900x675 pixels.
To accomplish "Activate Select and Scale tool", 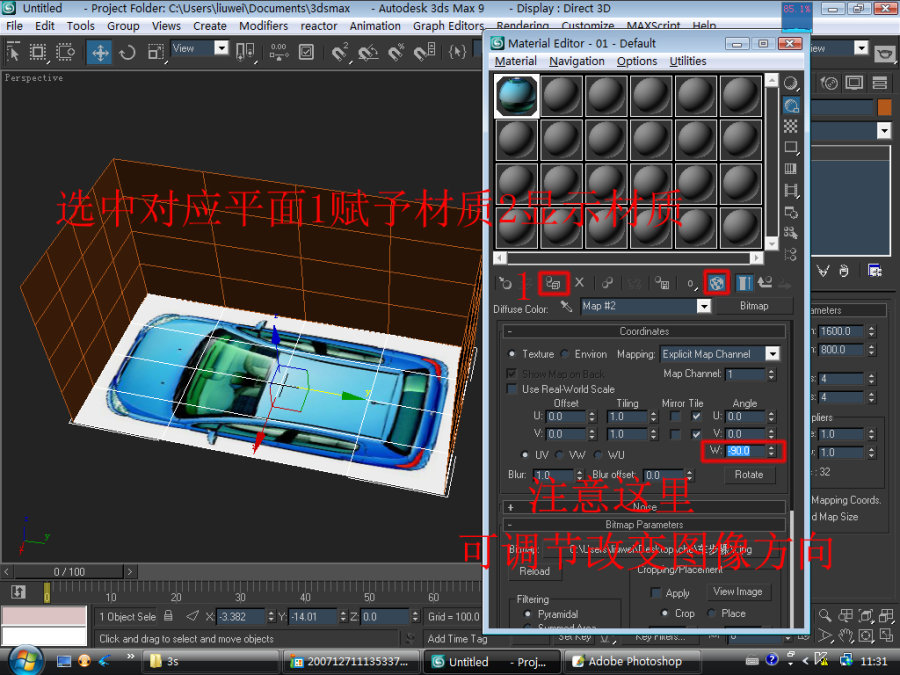I will pyautogui.click(x=156, y=53).
